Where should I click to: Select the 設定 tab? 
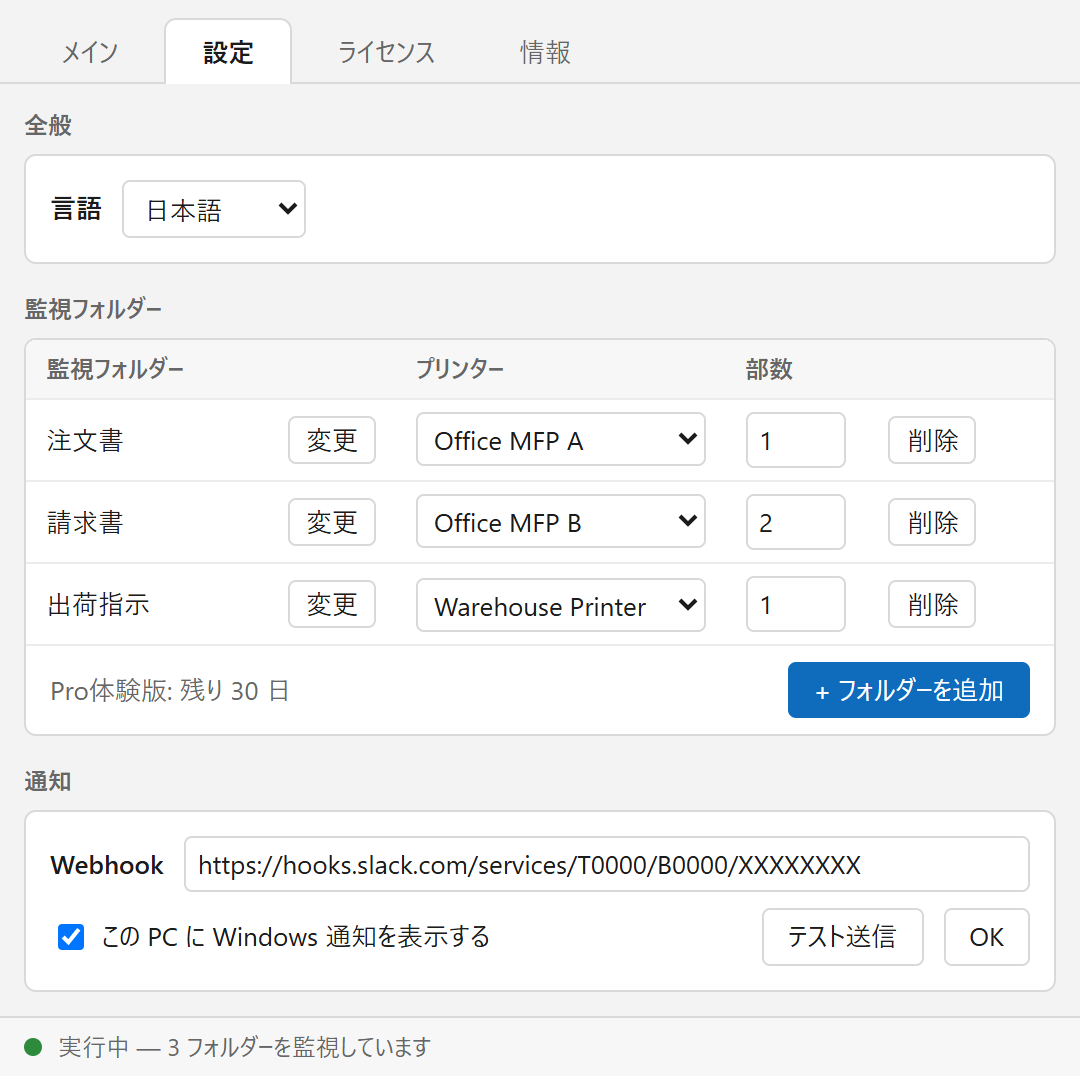(x=228, y=52)
